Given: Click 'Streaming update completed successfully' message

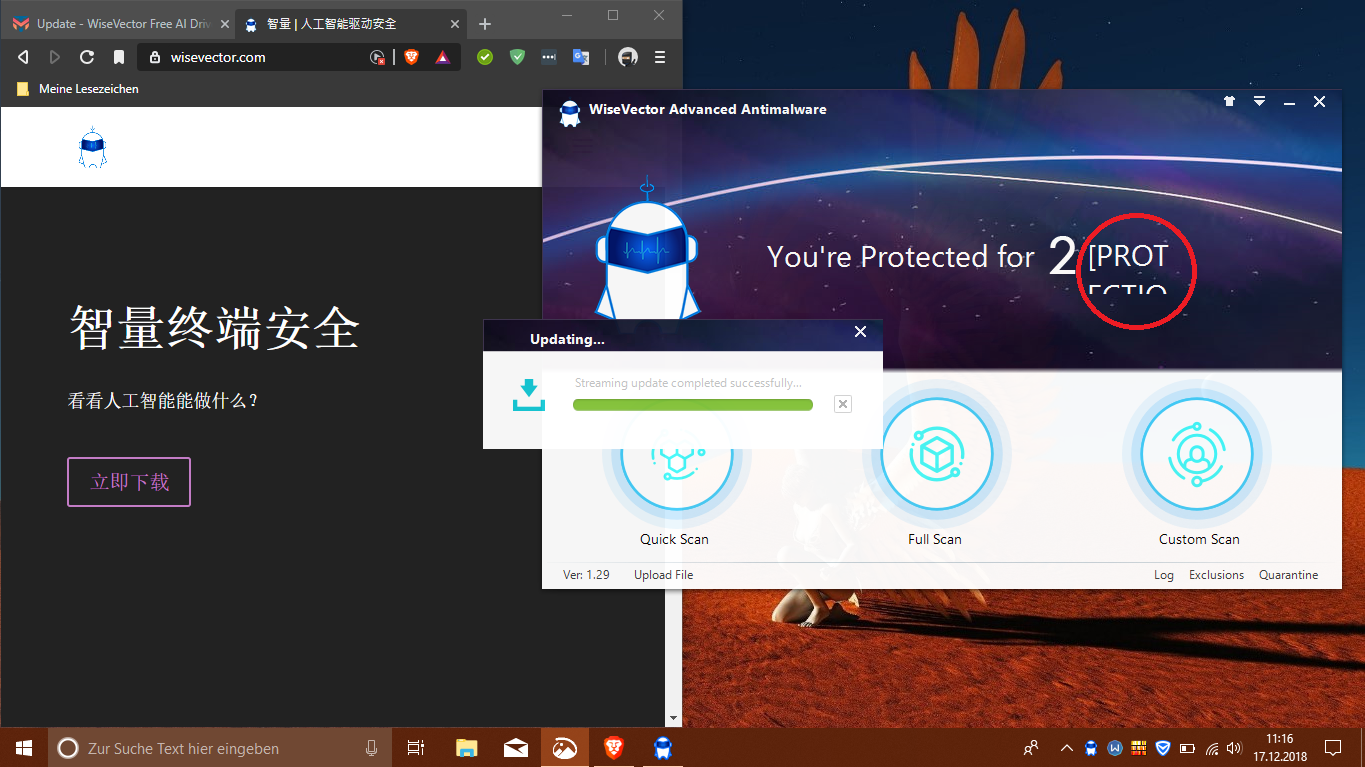Looking at the screenshot, I should pos(688,383).
